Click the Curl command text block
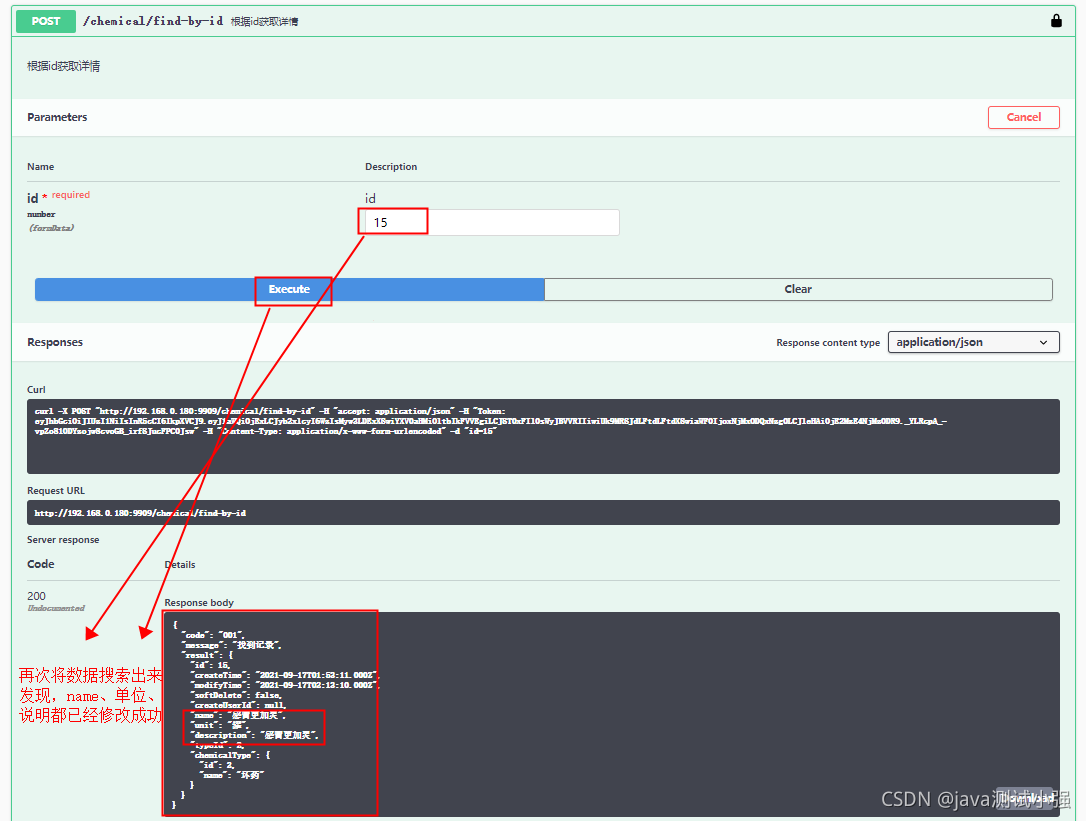 (x=543, y=436)
